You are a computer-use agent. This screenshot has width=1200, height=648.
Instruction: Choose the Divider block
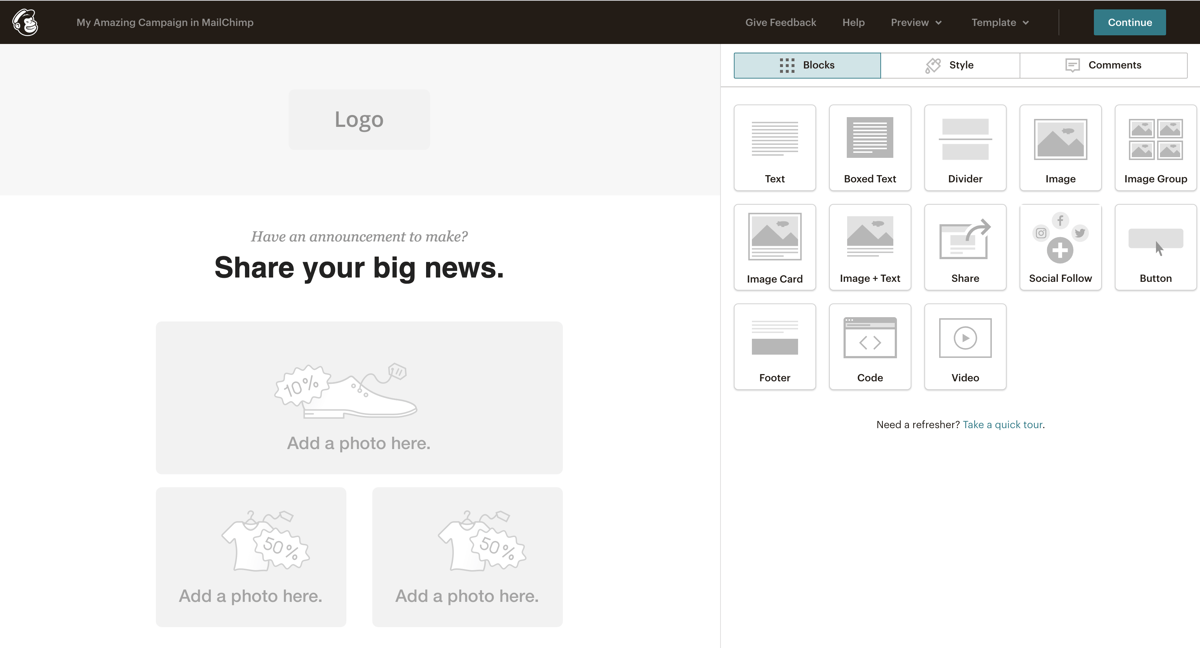coord(965,148)
